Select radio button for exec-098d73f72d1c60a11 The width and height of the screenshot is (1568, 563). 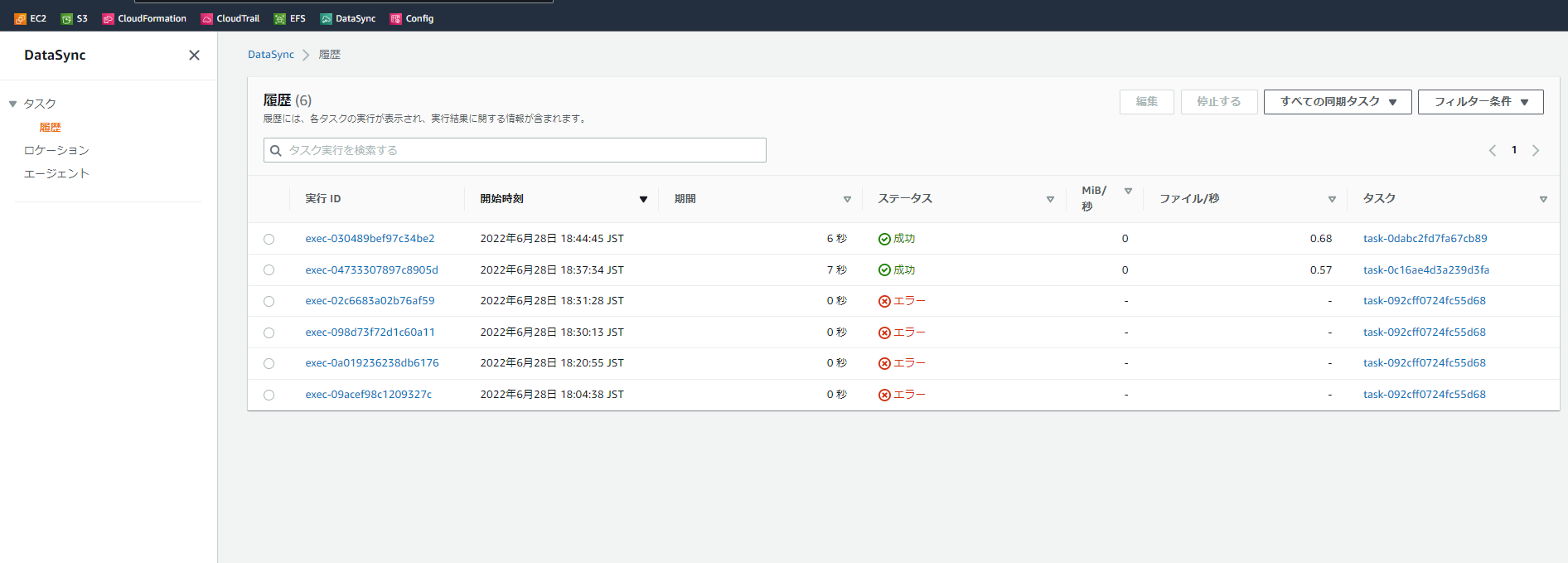(x=269, y=332)
